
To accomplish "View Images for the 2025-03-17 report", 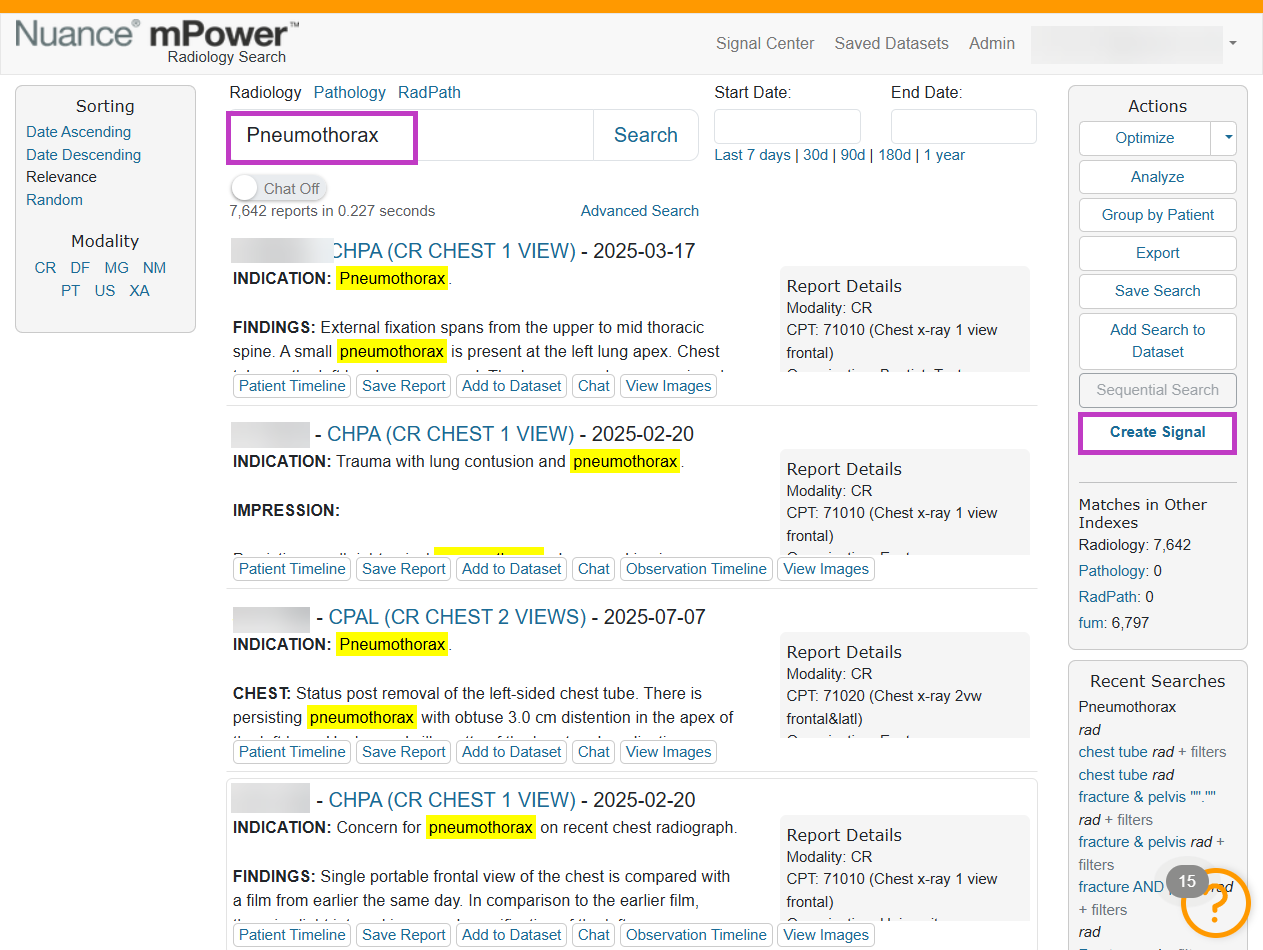I will coord(668,386).
